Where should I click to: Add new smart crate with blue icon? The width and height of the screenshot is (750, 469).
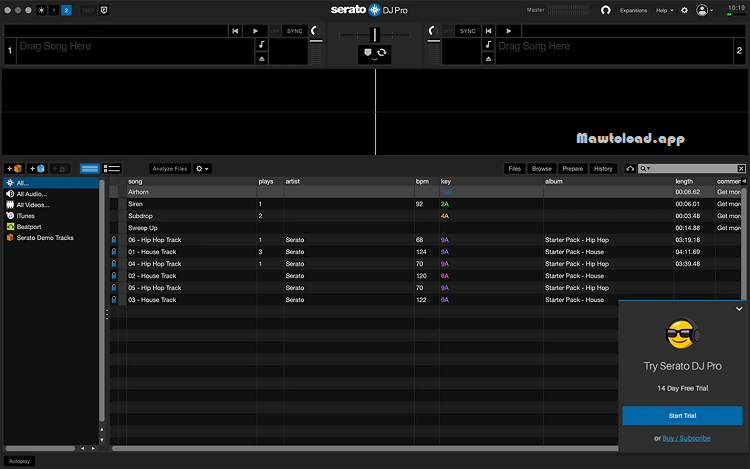[37, 168]
